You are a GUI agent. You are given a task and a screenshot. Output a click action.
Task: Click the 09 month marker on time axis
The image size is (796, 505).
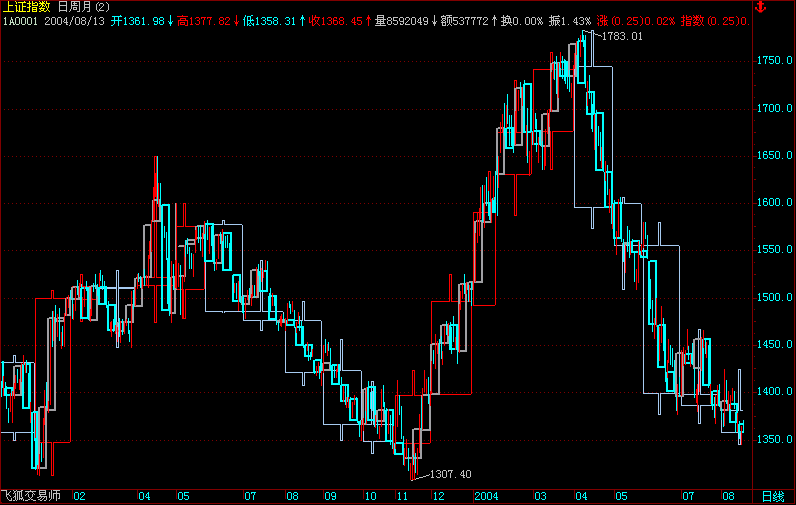coord(330,496)
